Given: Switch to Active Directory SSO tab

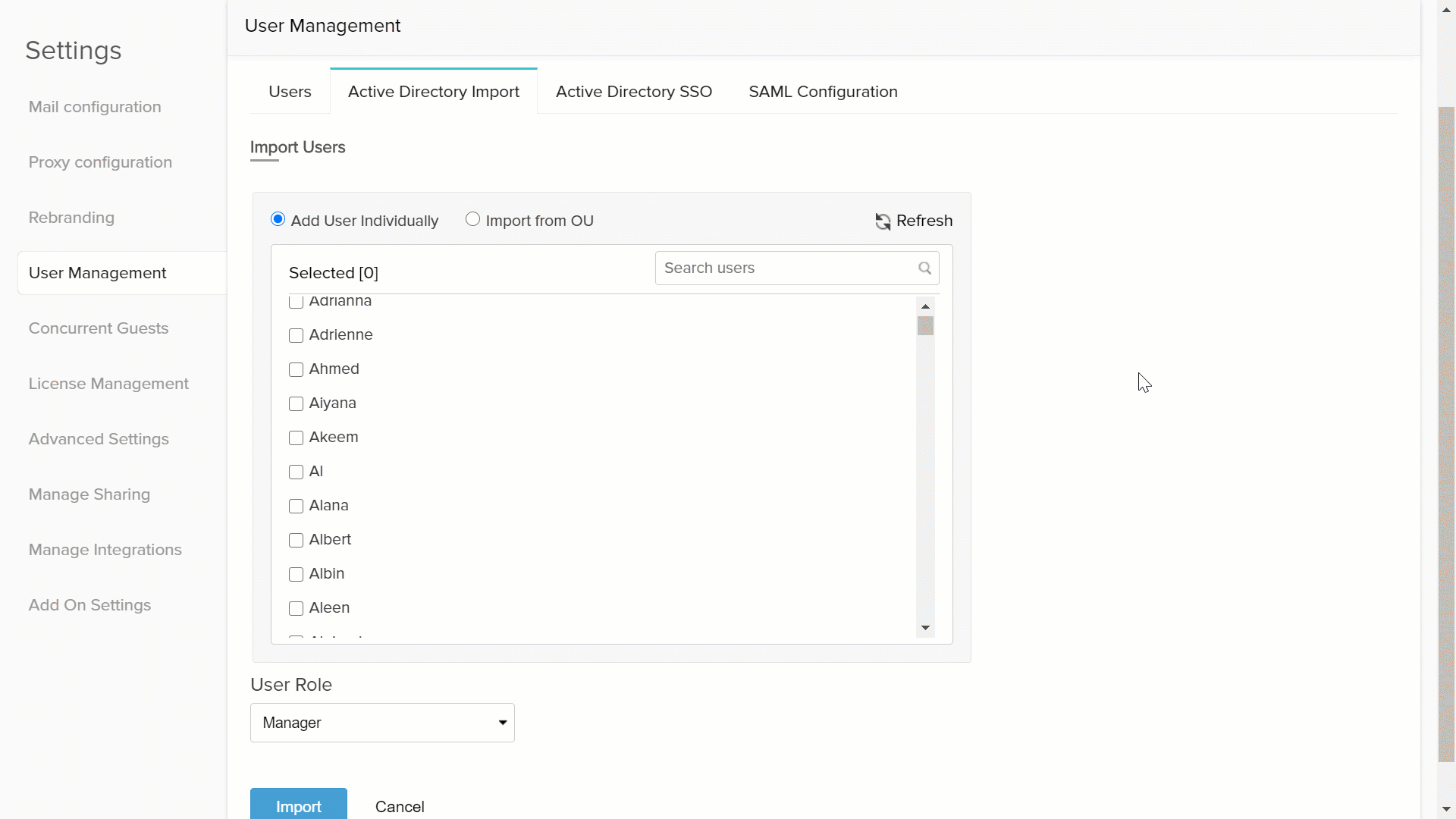Looking at the screenshot, I should 633,92.
